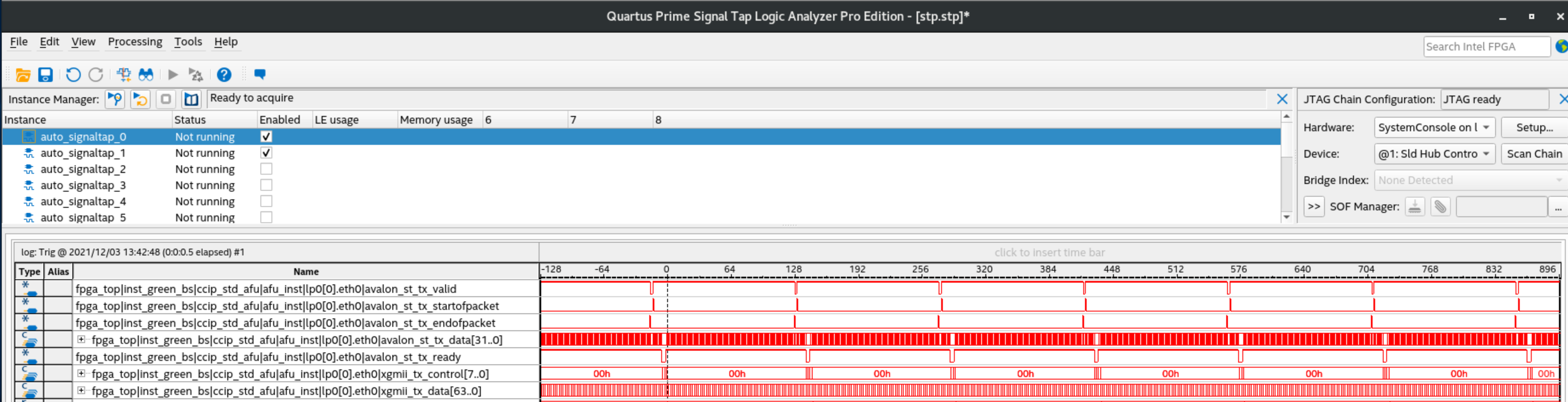1568x402 pixels.
Task: Select the auto_signaltap_0 instance icon
Action: click(28, 137)
